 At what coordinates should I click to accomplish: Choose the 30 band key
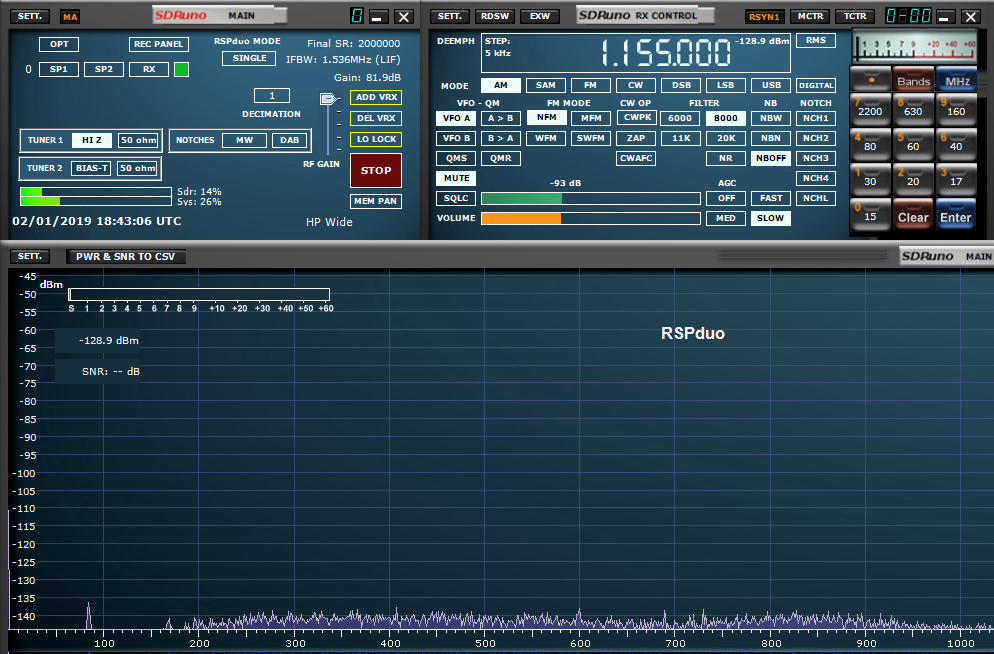tap(870, 180)
